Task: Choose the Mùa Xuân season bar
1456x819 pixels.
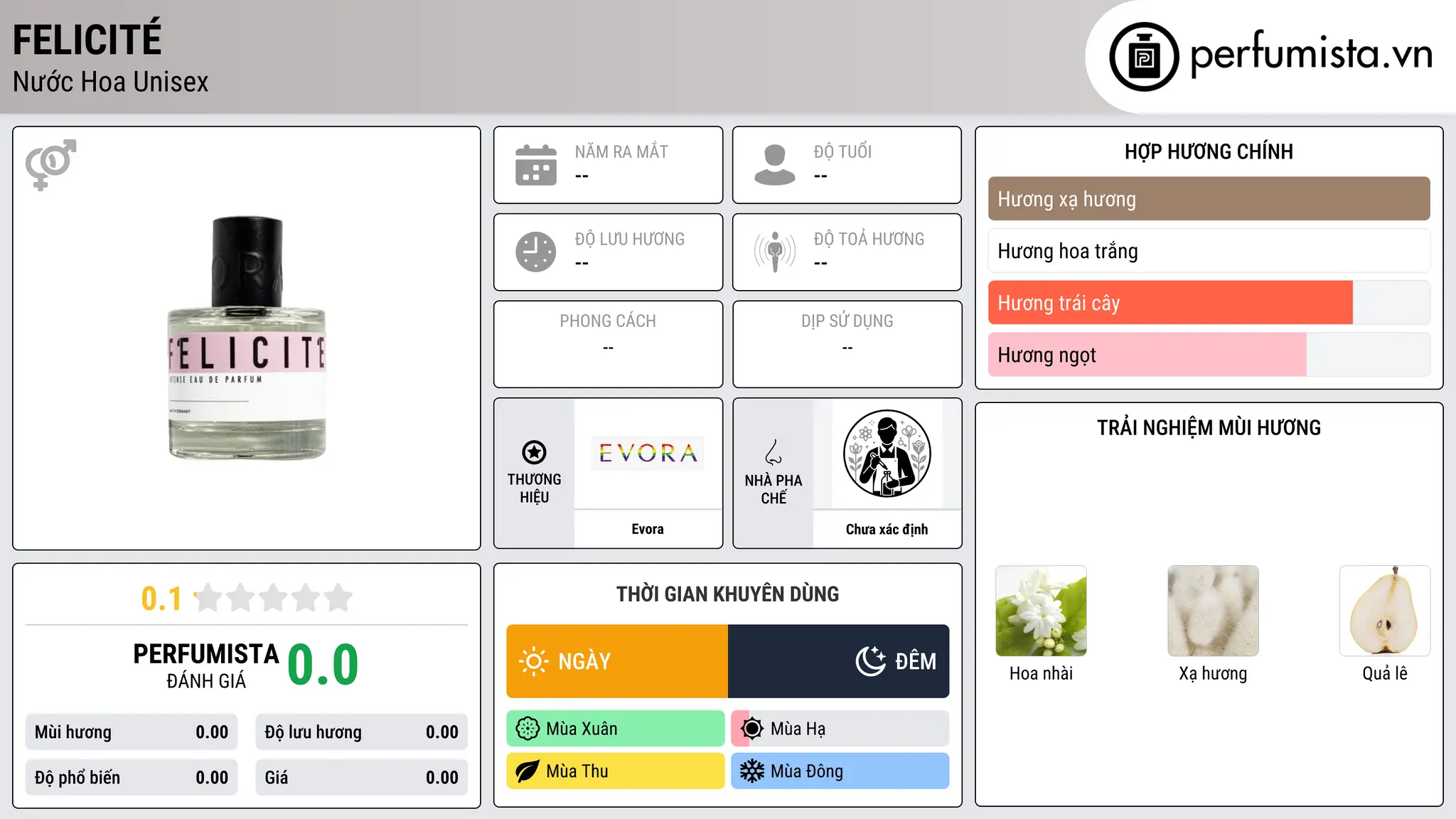Action: [616, 729]
